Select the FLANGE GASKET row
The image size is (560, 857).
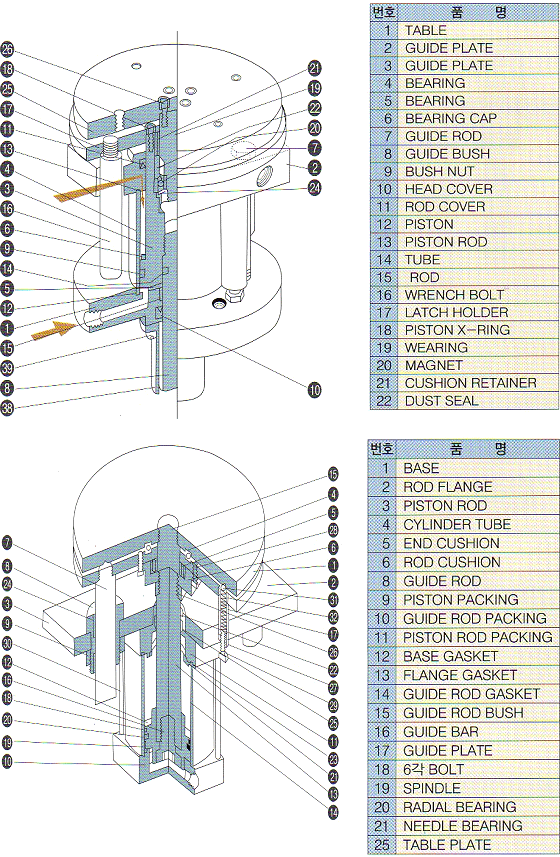click(464, 675)
